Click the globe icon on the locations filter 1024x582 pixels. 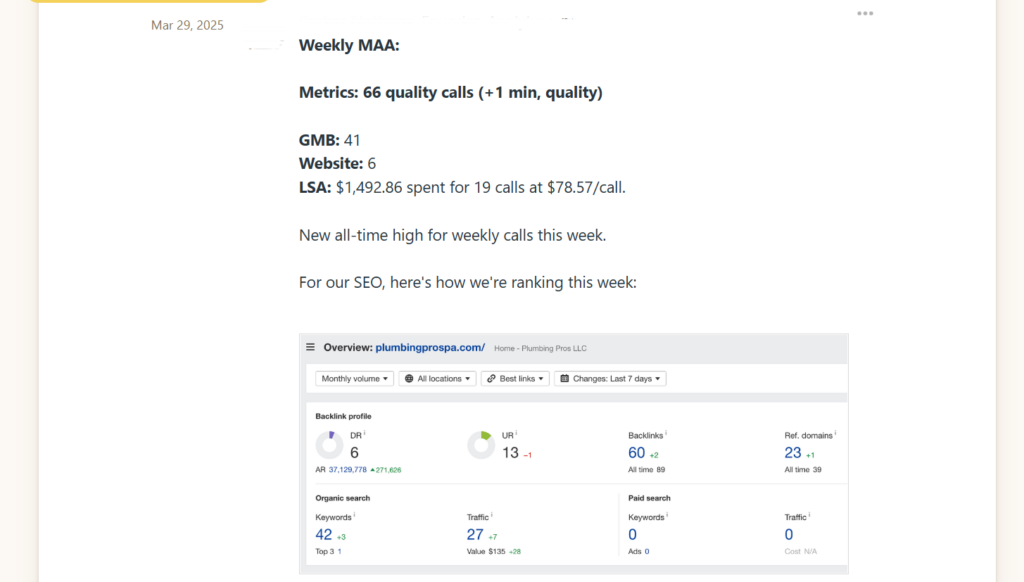click(x=410, y=378)
